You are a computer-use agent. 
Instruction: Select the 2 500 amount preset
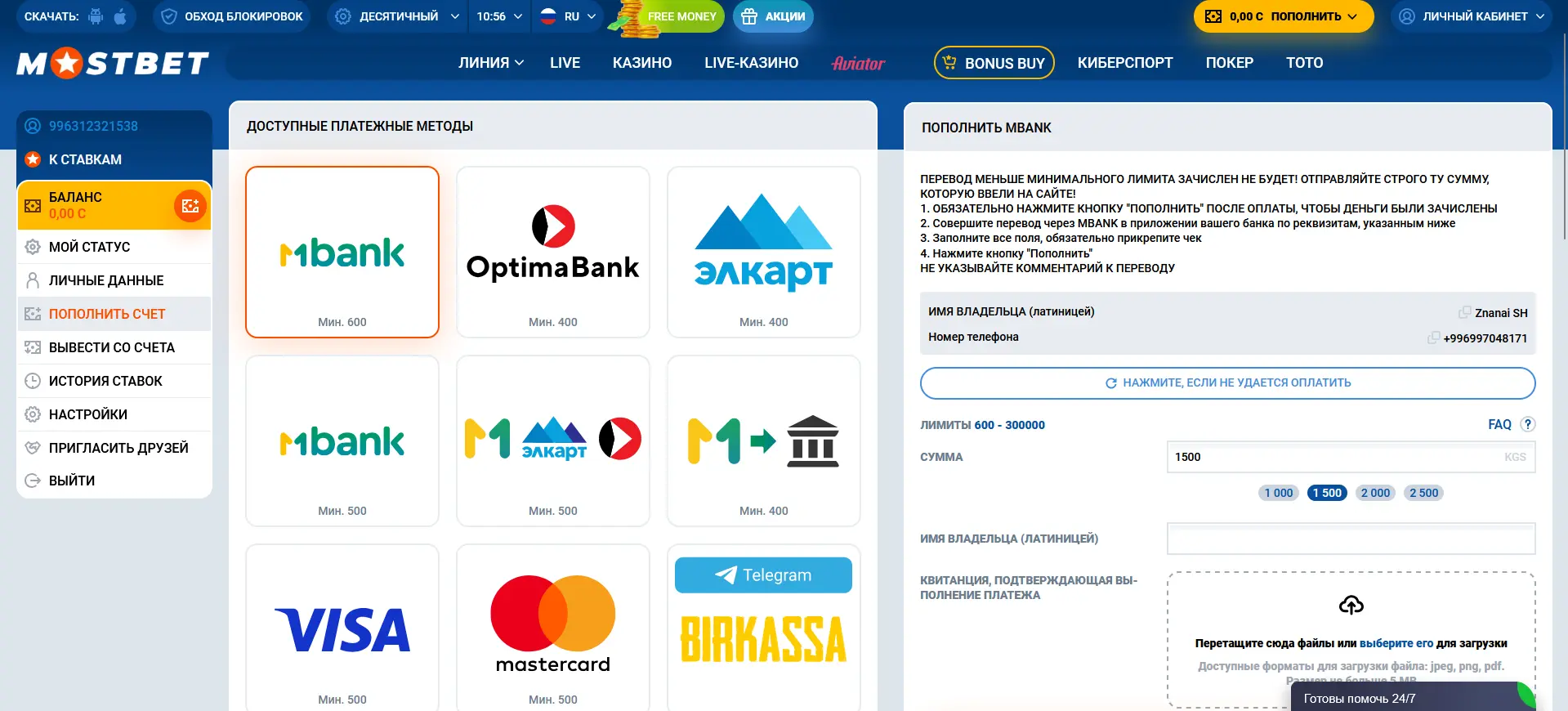coord(1423,493)
